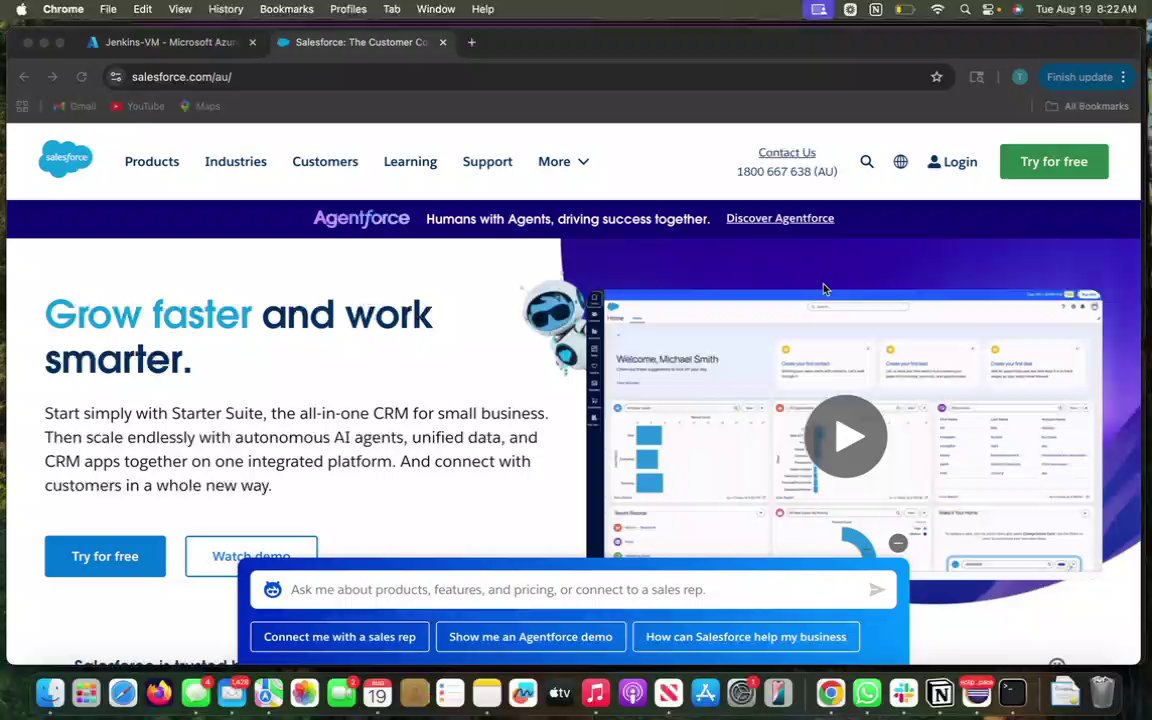The height and width of the screenshot is (720, 1152).
Task: Open the Terminal app in the Dock
Action: pyautogui.click(x=1012, y=693)
